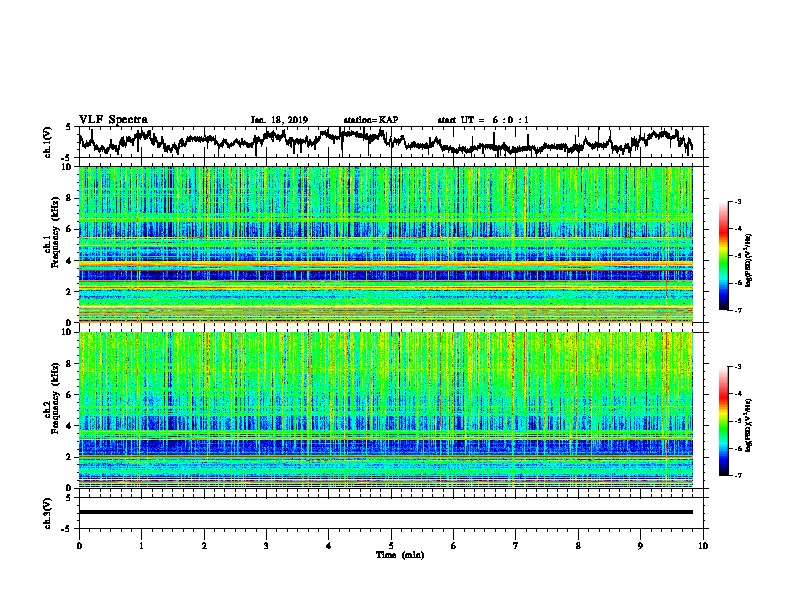Click the 'start UT = 6 : 0 : 1' label
This screenshot has width=792, height=612.
click(x=483, y=120)
